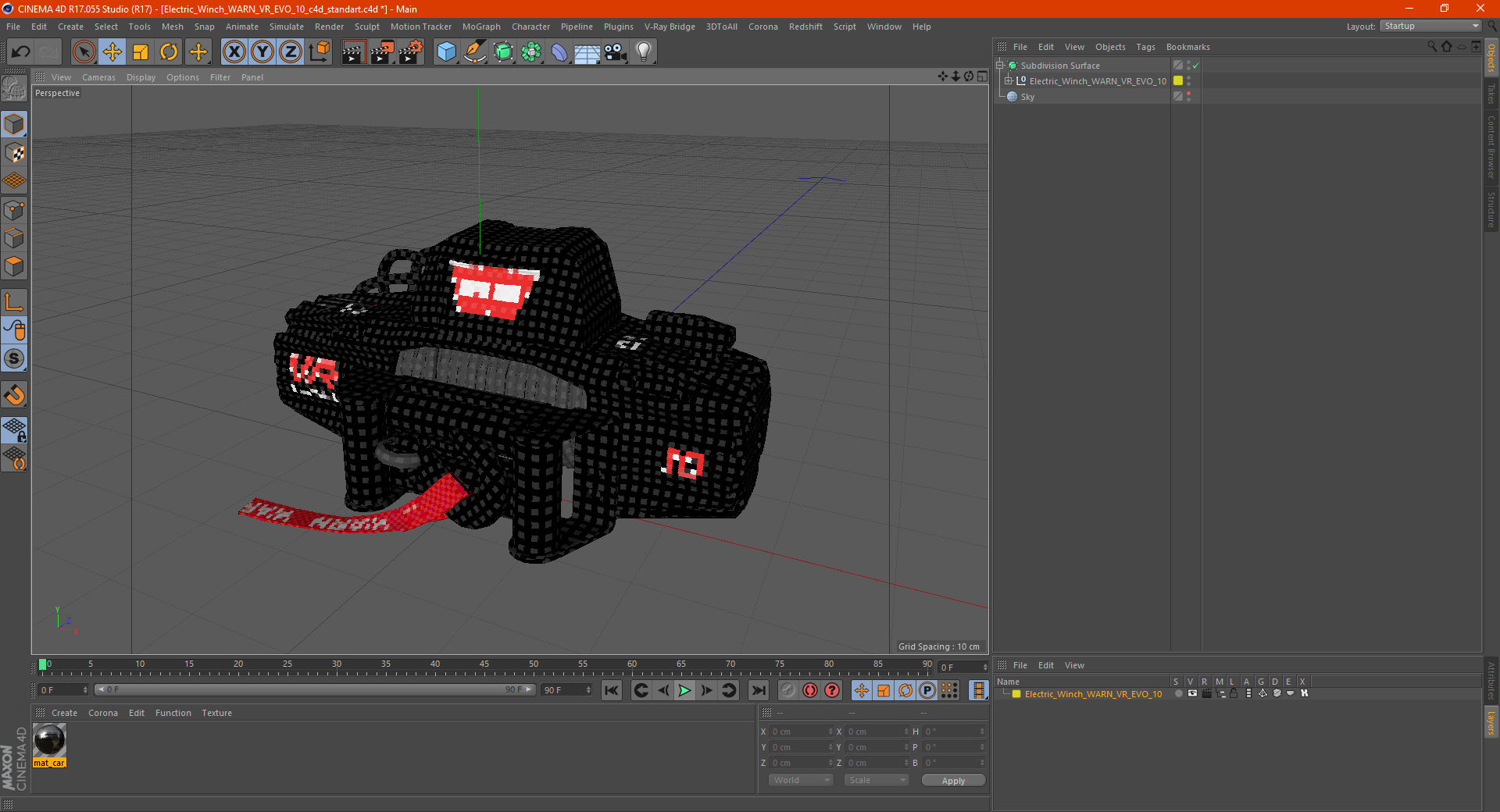
Task: Make object editable in left toolbar
Action: click(x=14, y=88)
